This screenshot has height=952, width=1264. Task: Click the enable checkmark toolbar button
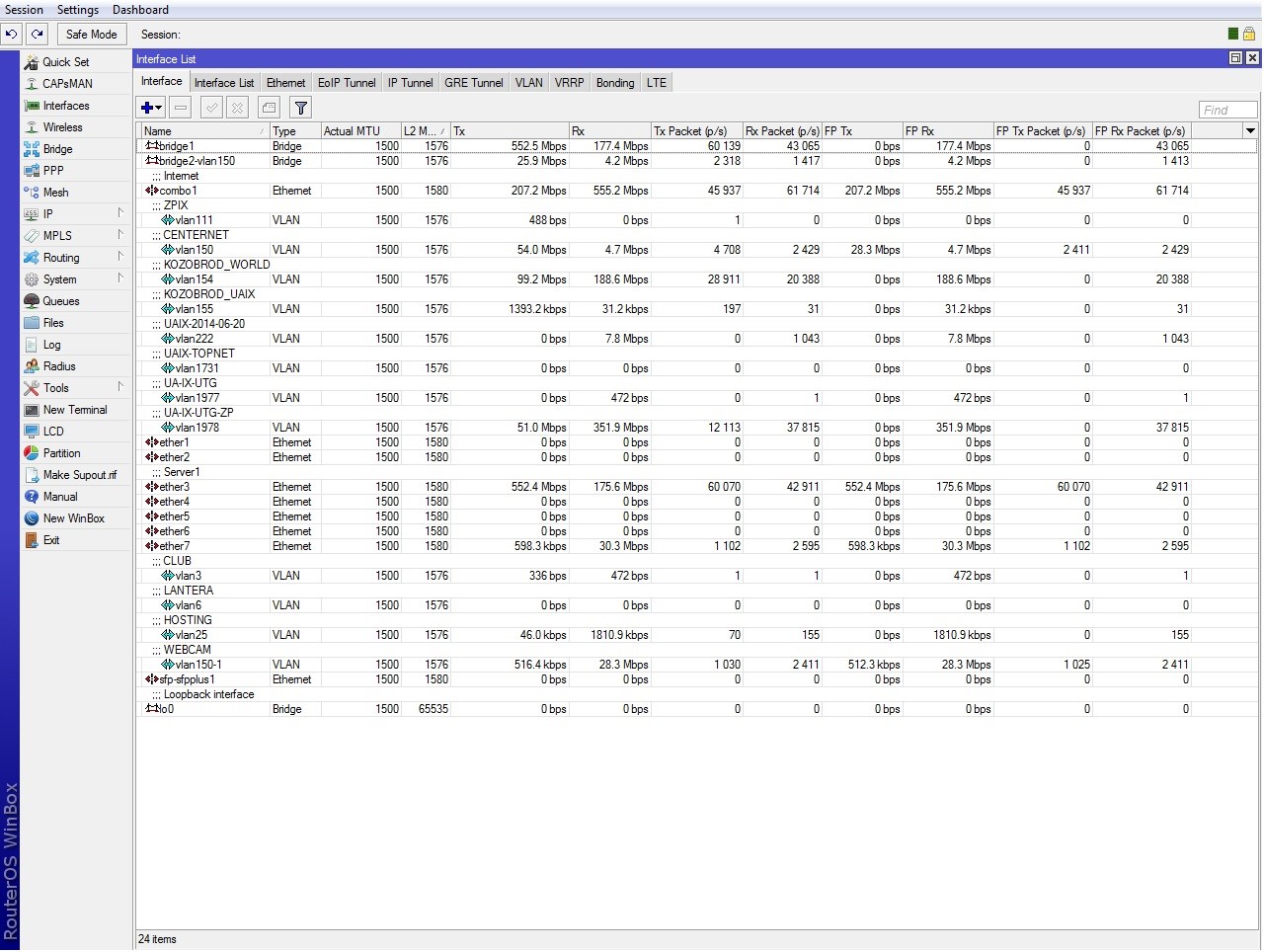211,108
